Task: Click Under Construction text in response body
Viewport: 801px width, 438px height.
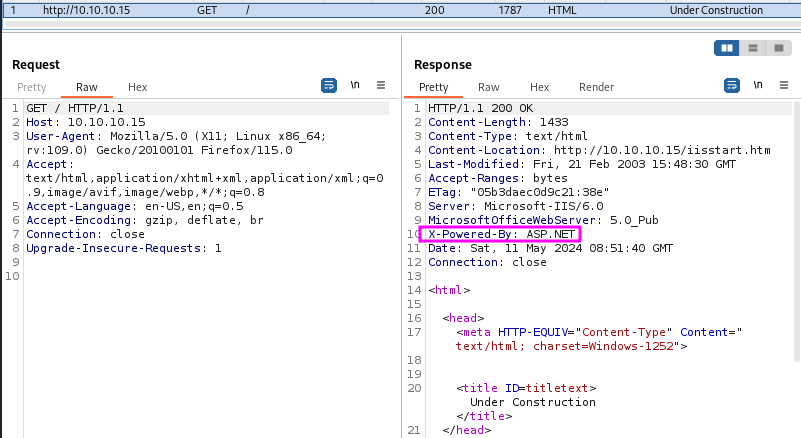Action: click(x=533, y=402)
